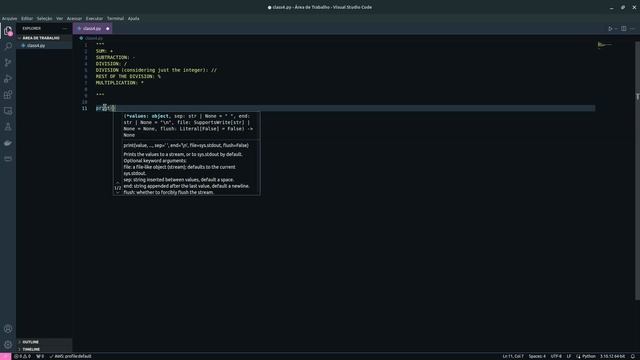
Task: Open the Explorer view in activity bar
Action: tap(8, 31)
